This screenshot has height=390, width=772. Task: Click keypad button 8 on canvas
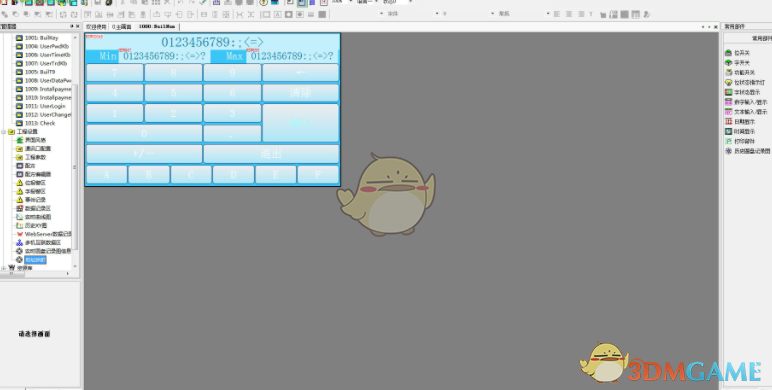pyautogui.click(x=173, y=73)
